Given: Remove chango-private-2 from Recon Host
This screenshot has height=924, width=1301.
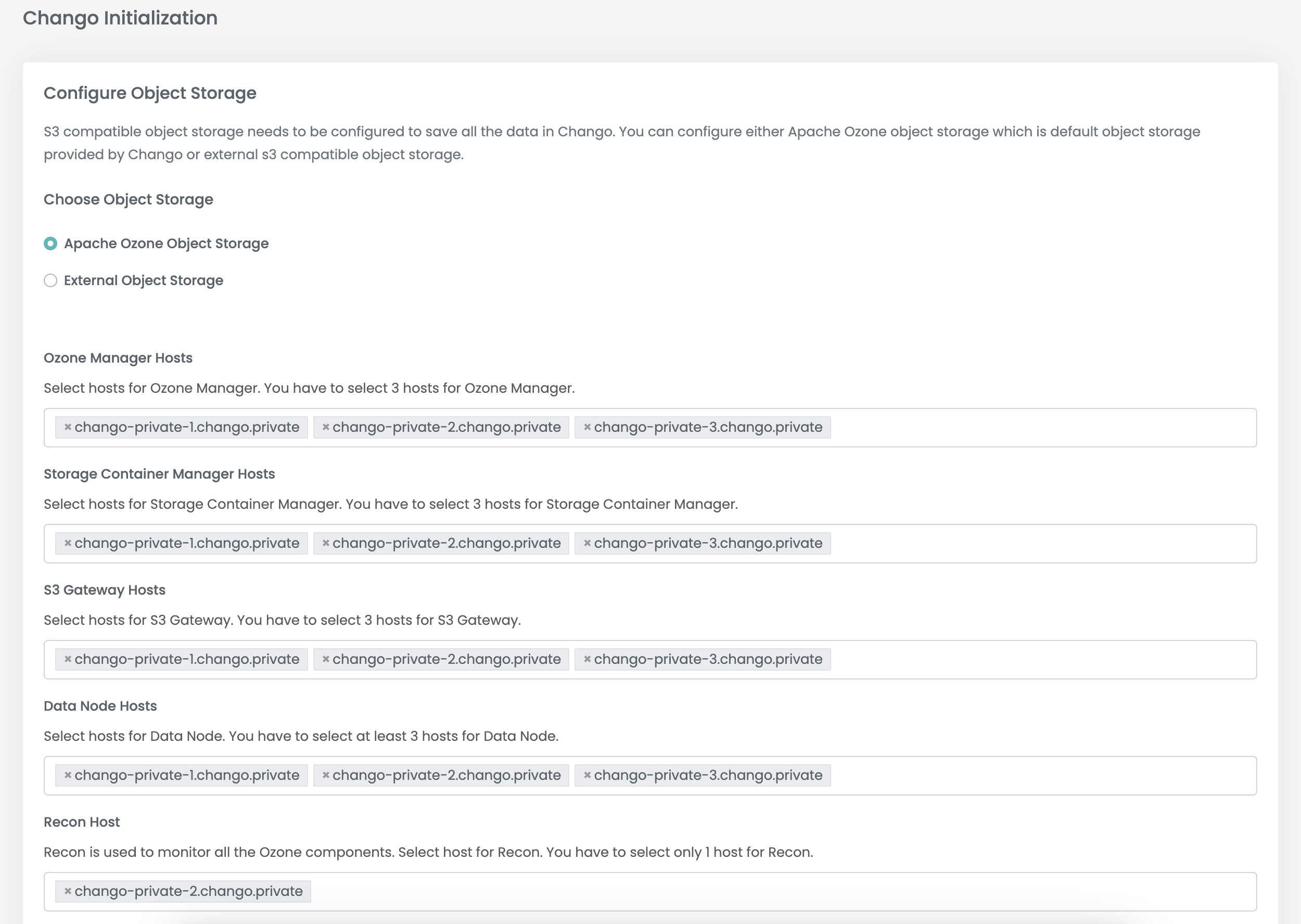Looking at the screenshot, I should 68,892.
